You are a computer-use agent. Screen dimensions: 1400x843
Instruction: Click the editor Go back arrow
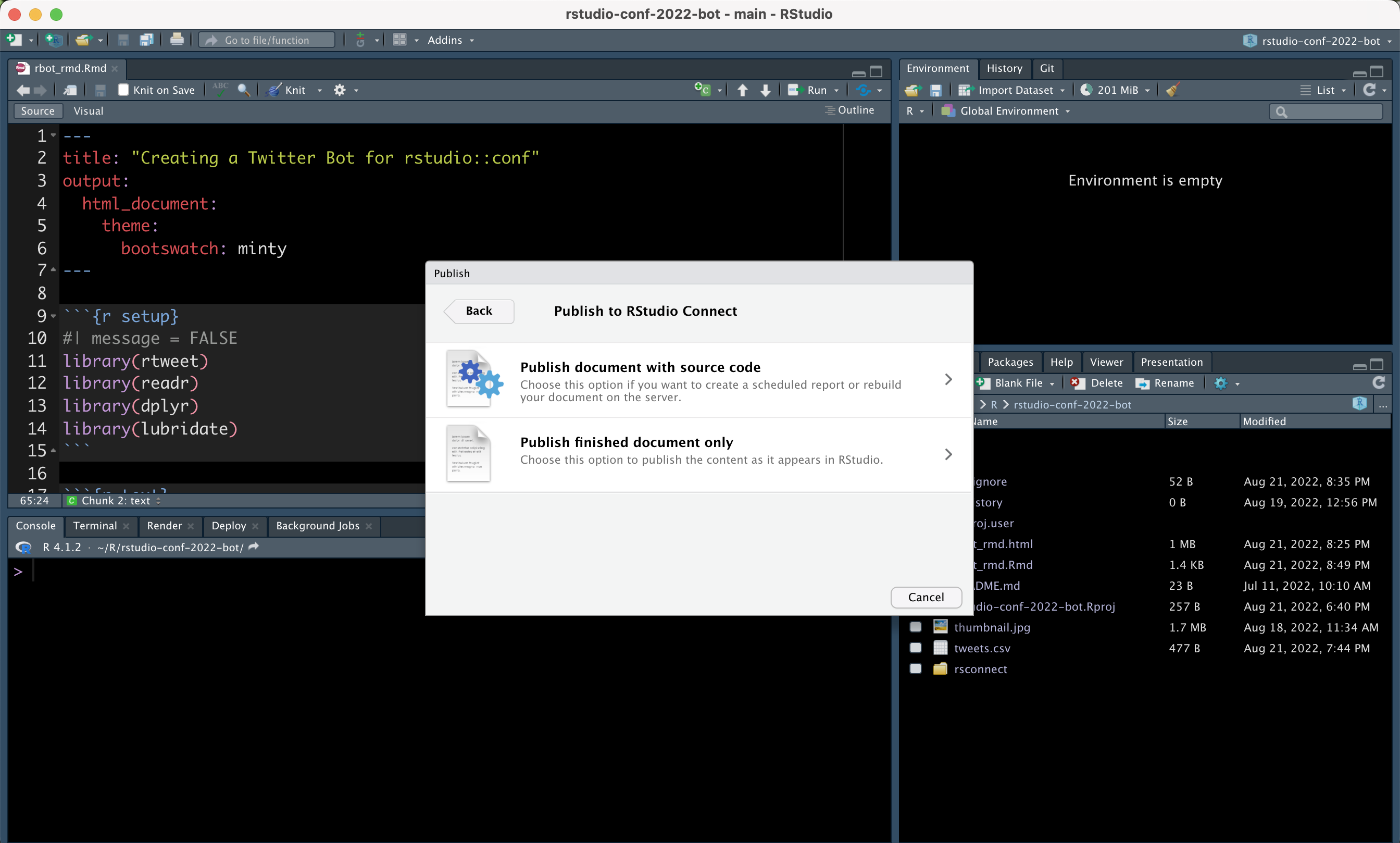point(23,90)
